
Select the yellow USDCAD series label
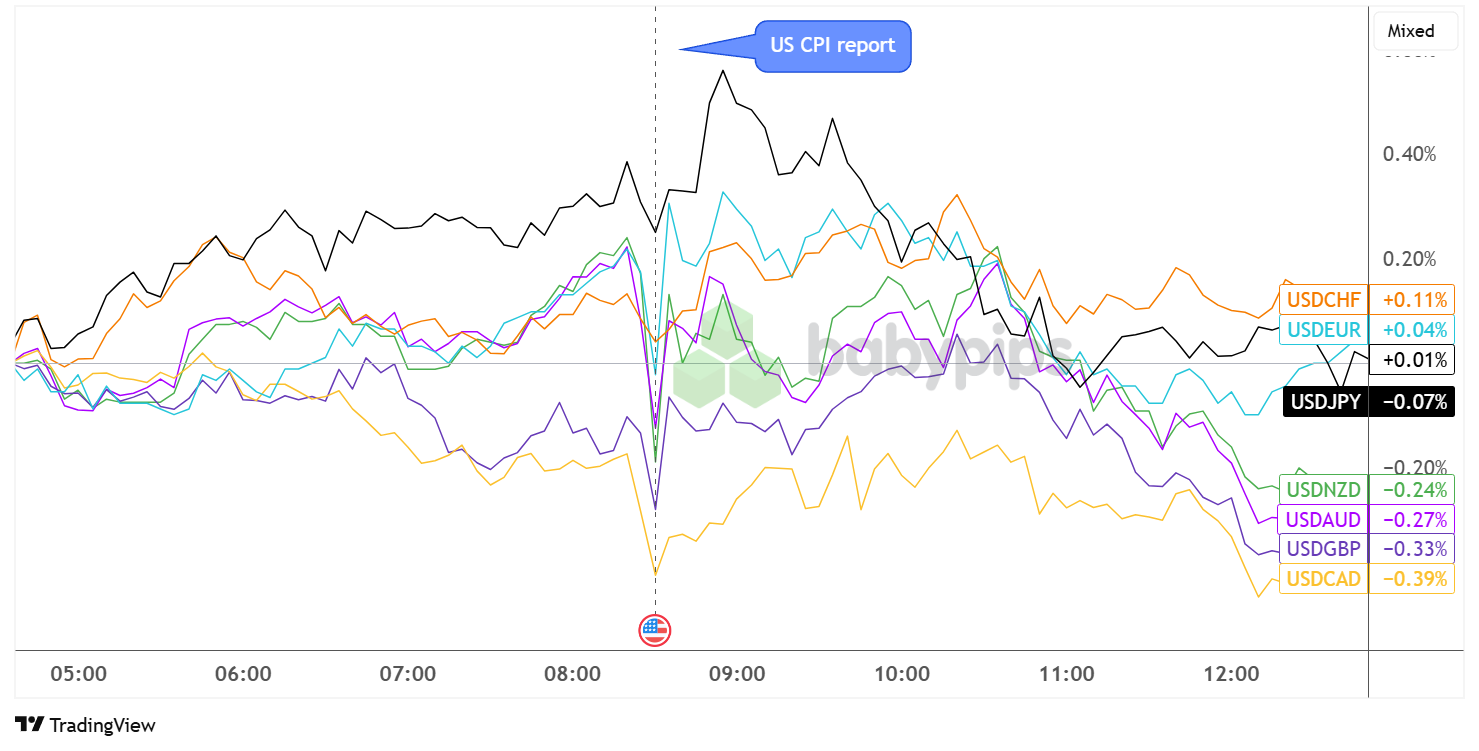(x=1323, y=579)
